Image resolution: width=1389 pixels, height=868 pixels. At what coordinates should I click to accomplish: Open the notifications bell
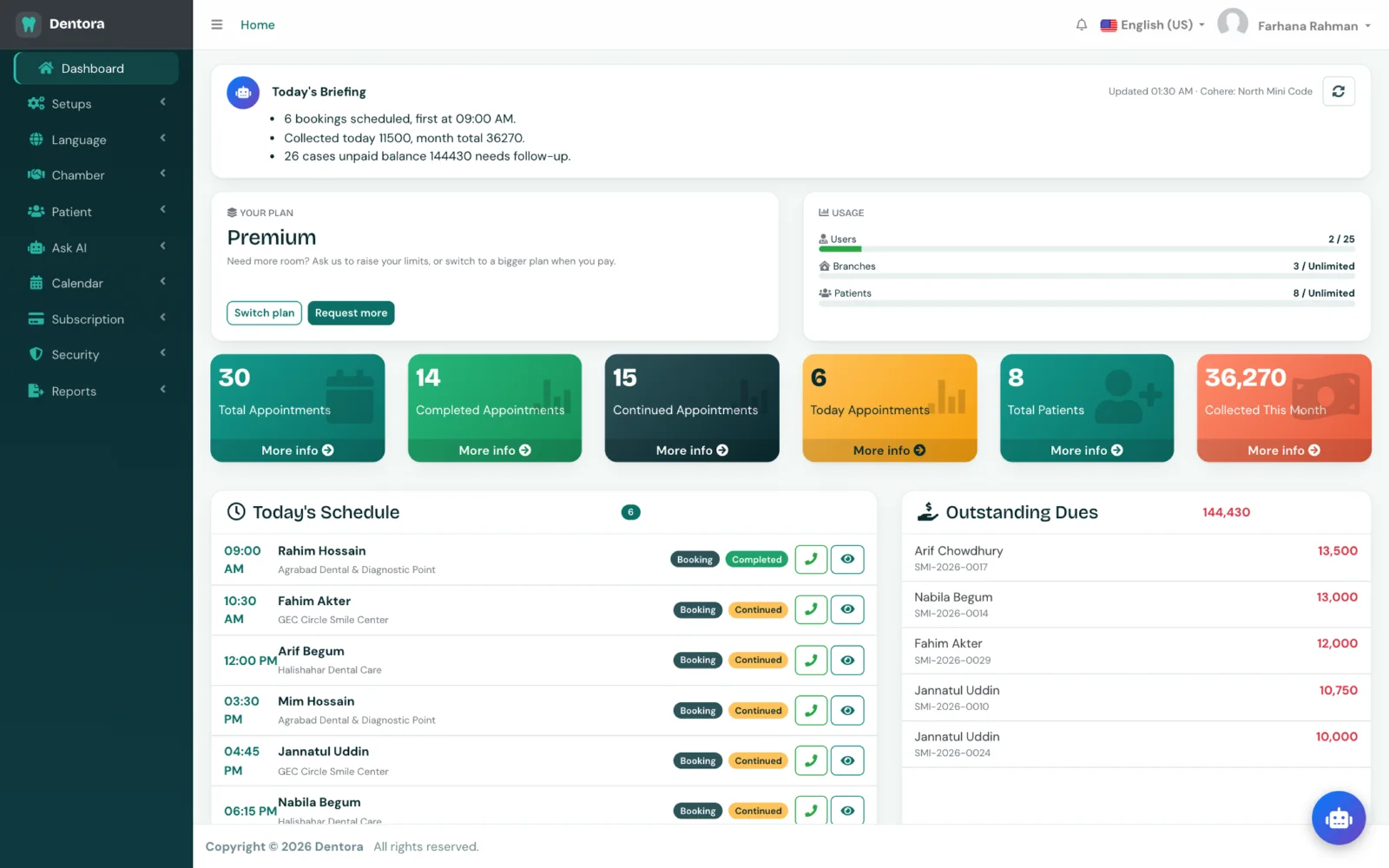click(1082, 25)
